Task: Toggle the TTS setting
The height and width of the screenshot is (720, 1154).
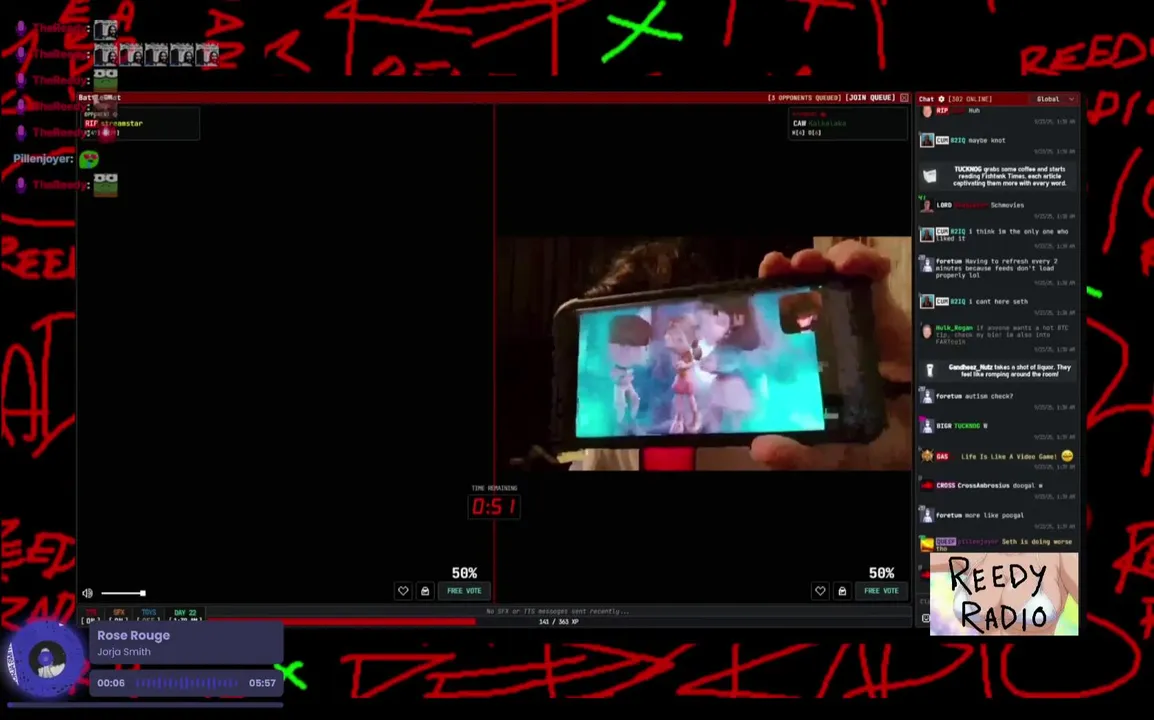Action: pyautogui.click(x=91, y=615)
